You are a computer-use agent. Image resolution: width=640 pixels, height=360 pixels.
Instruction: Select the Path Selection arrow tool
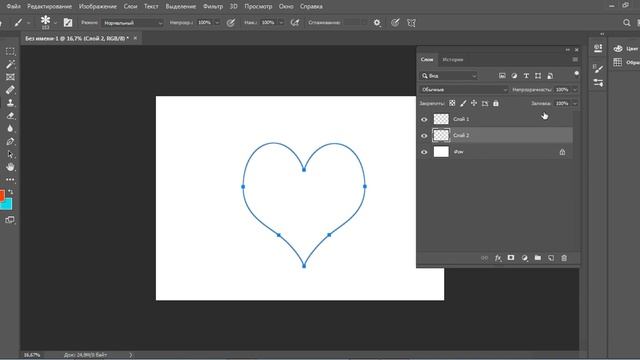10,154
